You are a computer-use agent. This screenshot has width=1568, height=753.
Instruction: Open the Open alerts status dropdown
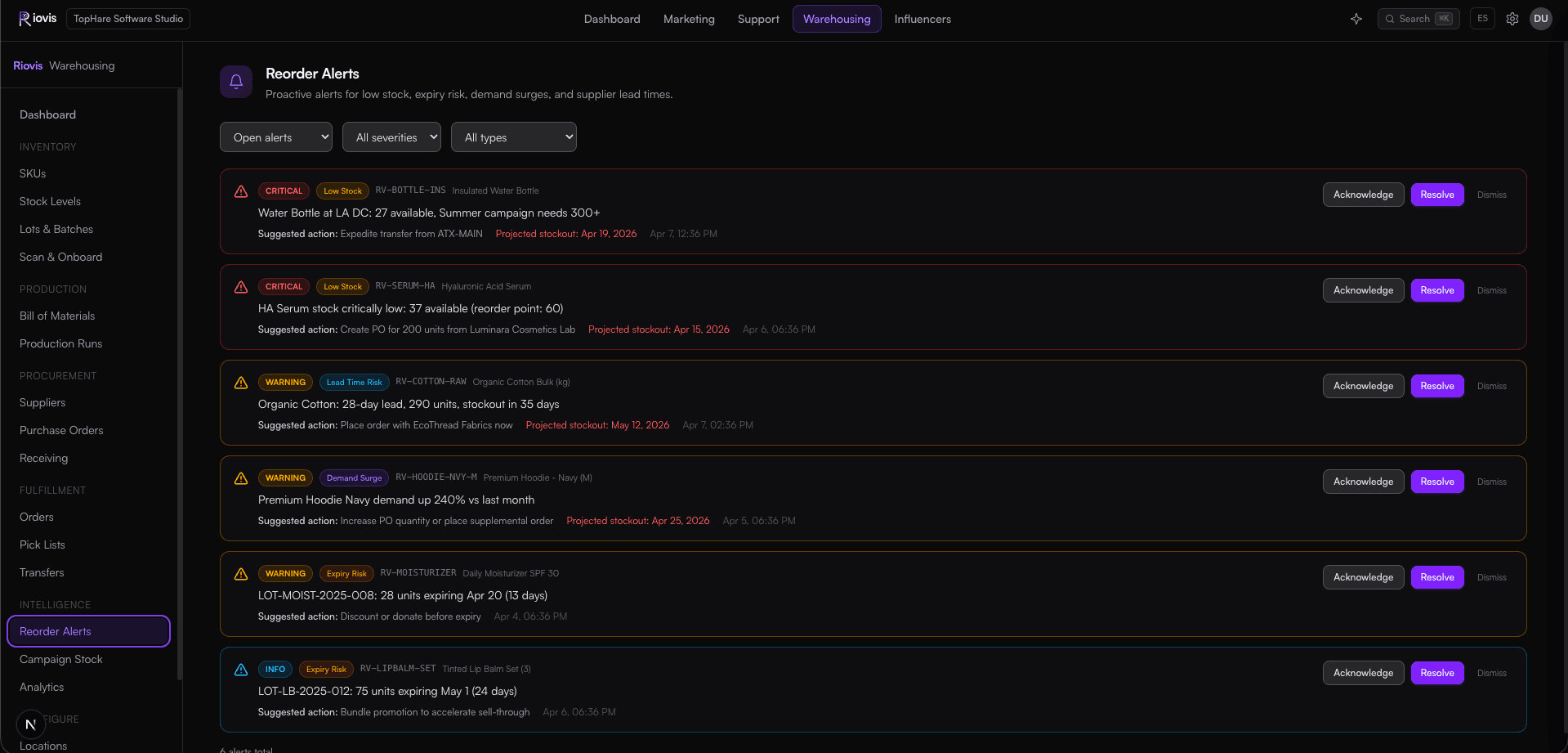pyautogui.click(x=276, y=137)
